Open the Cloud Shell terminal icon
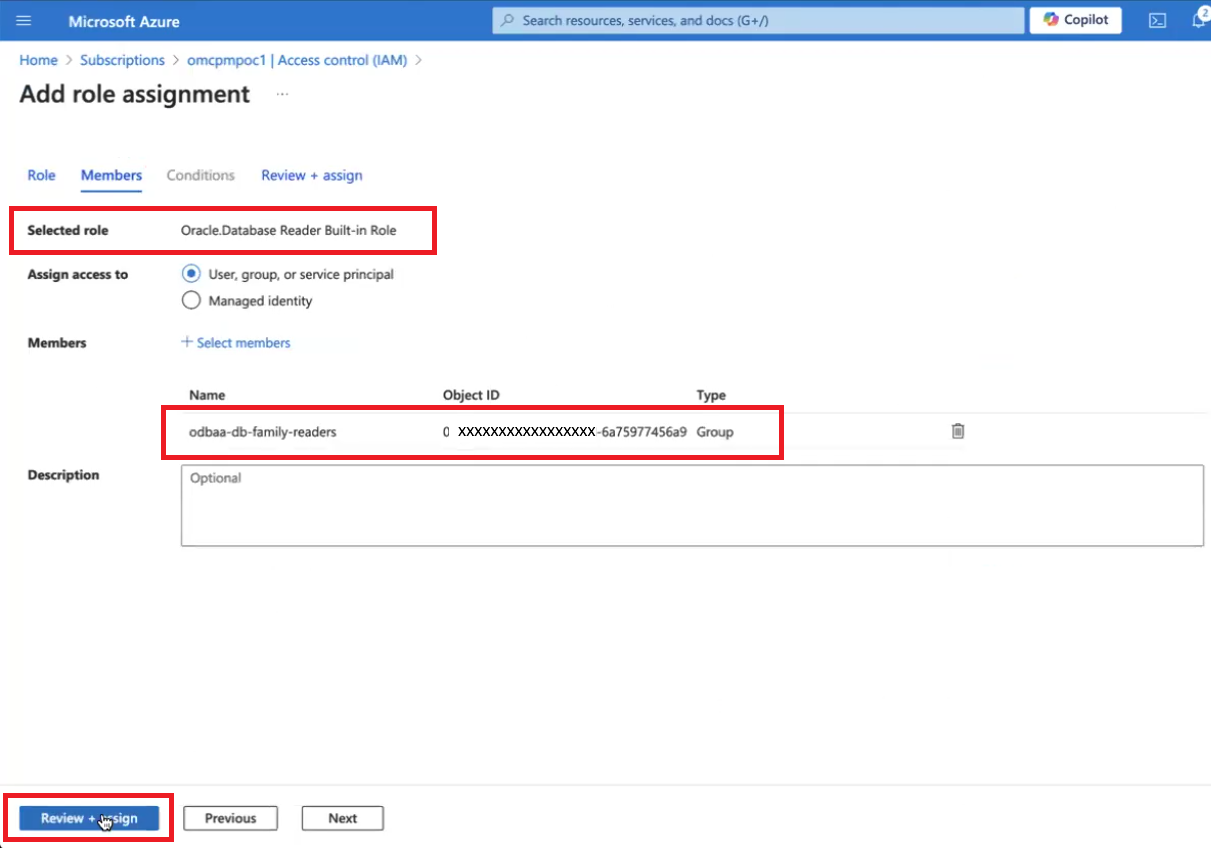The width and height of the screenshot is (1211, 848). click(1157, 20)
